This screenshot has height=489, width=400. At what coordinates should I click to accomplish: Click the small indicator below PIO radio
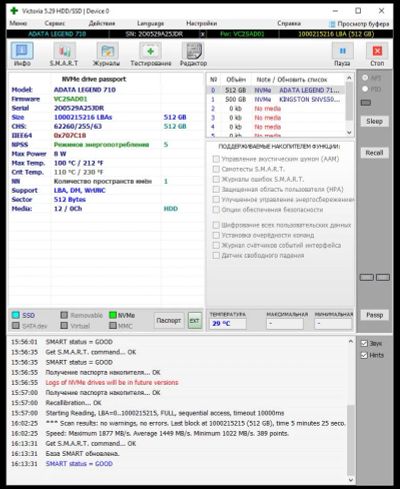(x=366, y=102)
